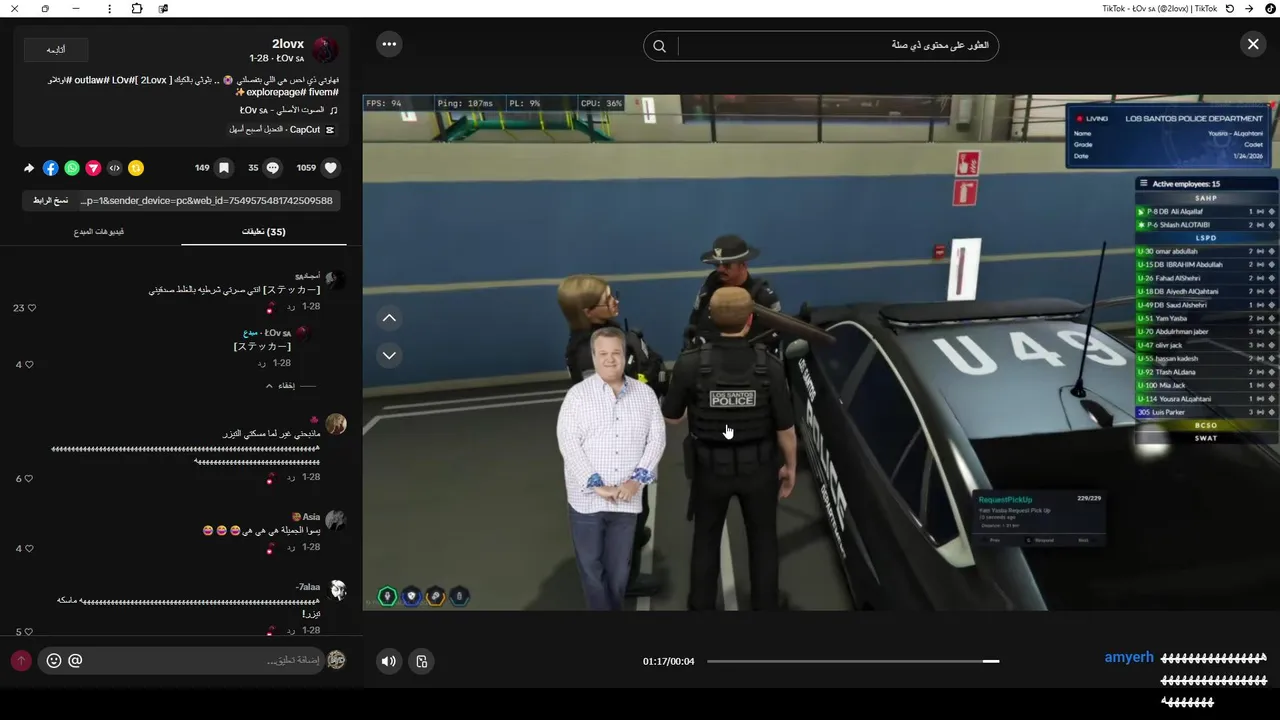Repost with the yellow repost icon
This screenshot has height=720, width=1280.
[136, 168]
